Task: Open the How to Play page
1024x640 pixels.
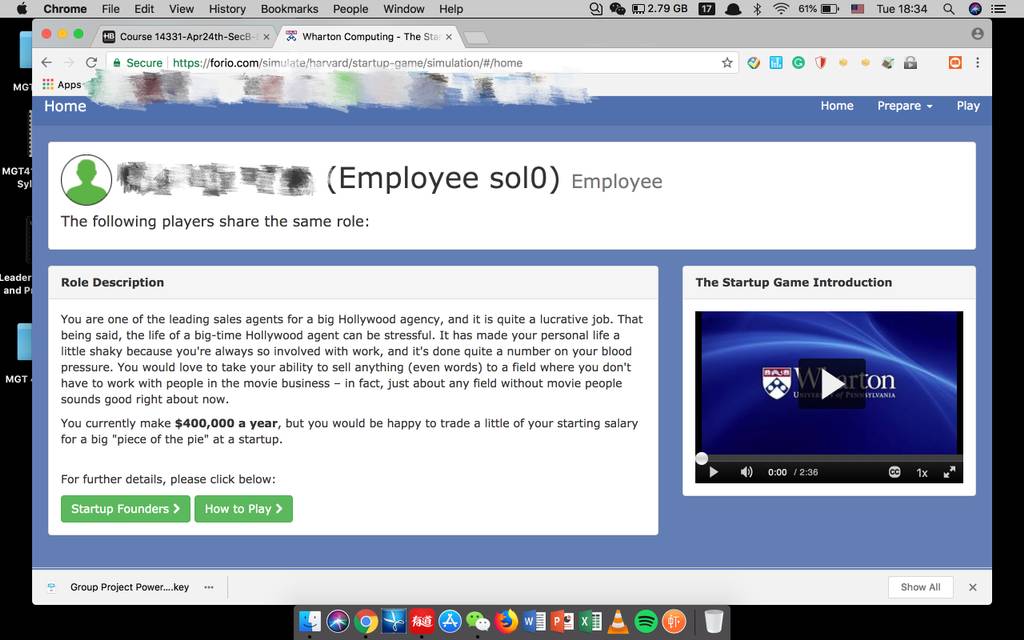Action: click(244, 509)
